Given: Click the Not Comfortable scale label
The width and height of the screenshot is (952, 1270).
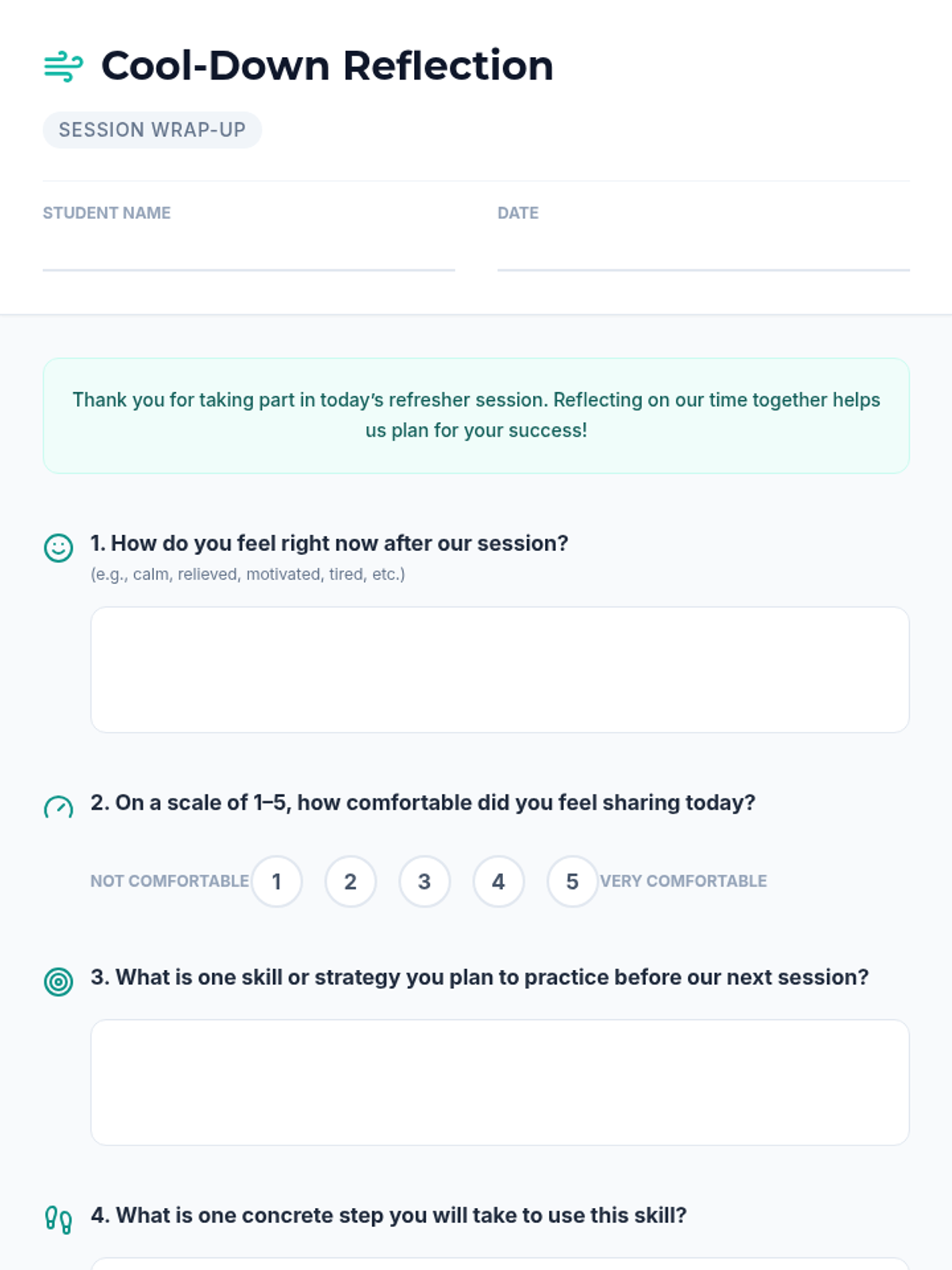Looking at the screenshot, I should coord(170,881).
